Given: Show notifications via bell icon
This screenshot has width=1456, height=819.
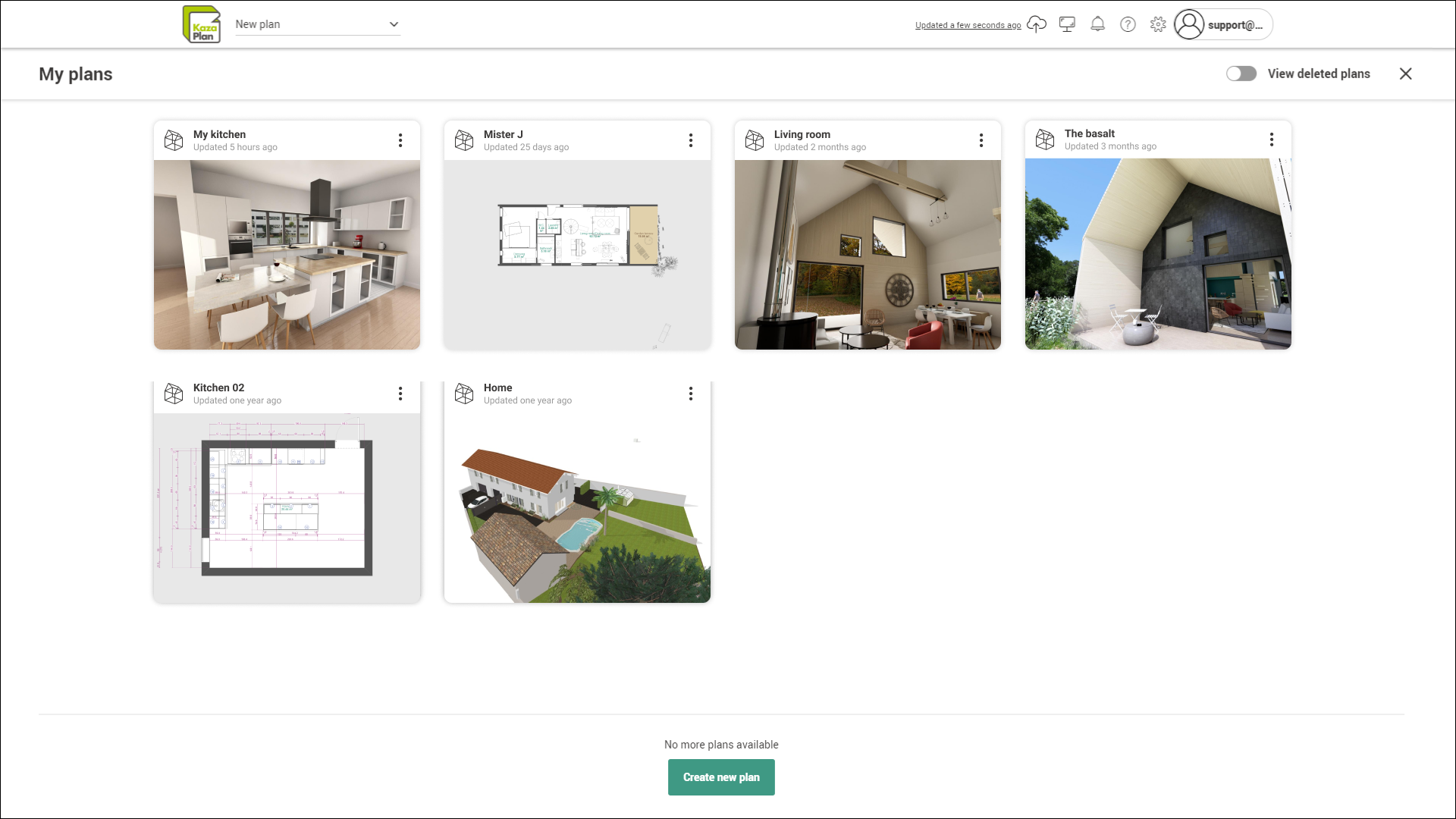Looking at the screenshot, I should (1097, 24).
